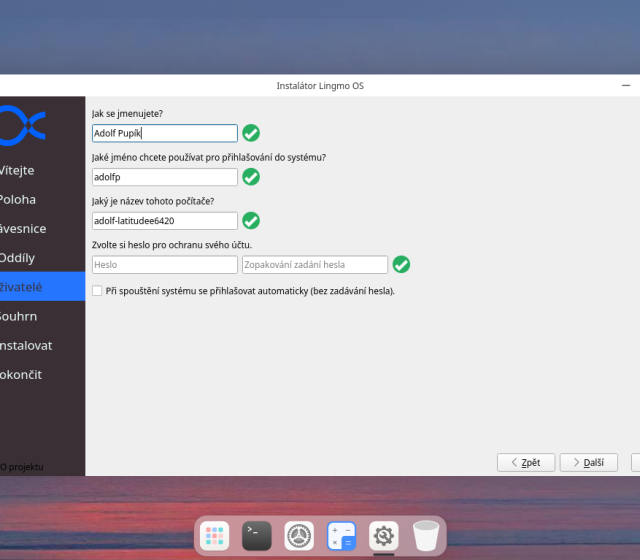Image resolution: width=640 pixels, height=560 pixels.
Task: Click the Lingmo OS logo in sidebar
Action: [x=22, y=124]
